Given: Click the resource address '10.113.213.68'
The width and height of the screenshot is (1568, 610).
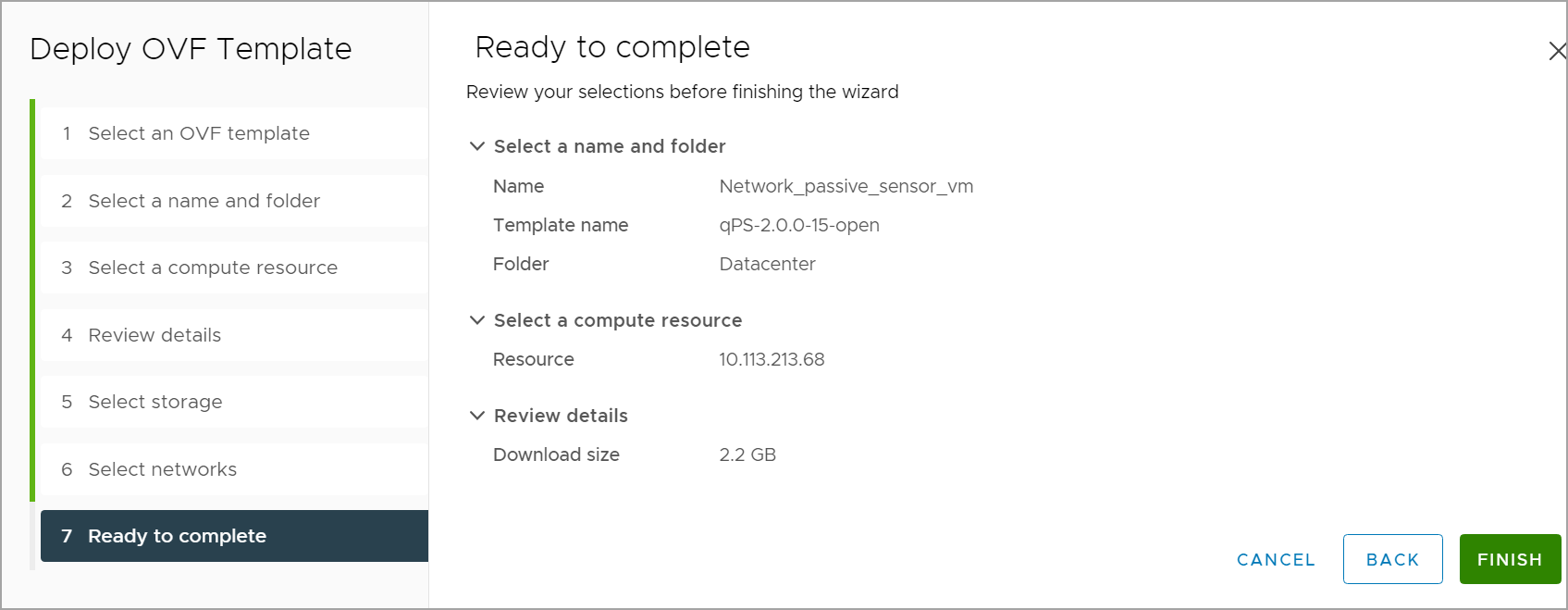Looking at the screenshot, I should (x=773, y=359).
